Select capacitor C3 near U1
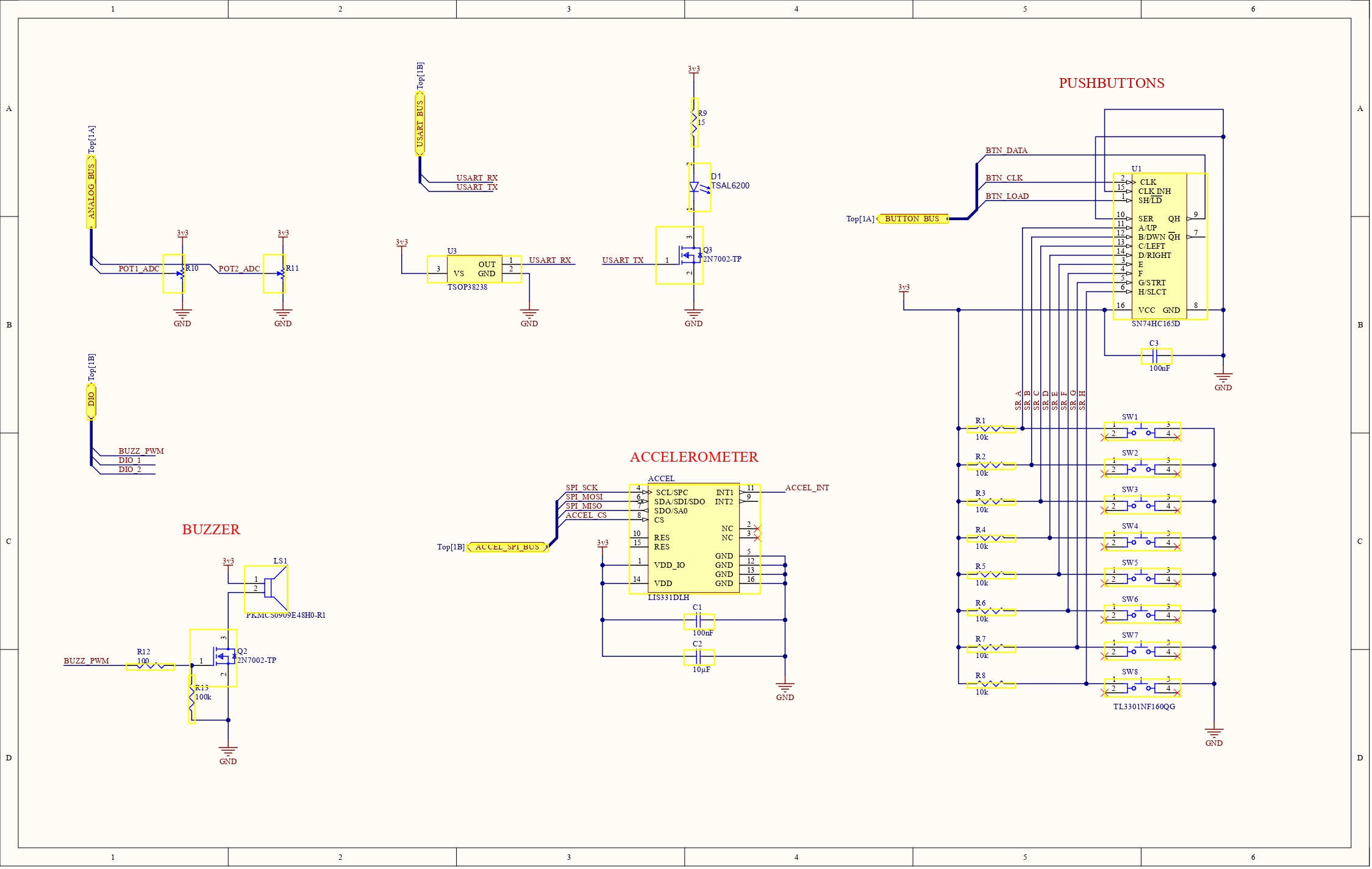1372x869 pixels. (1156, 356)
